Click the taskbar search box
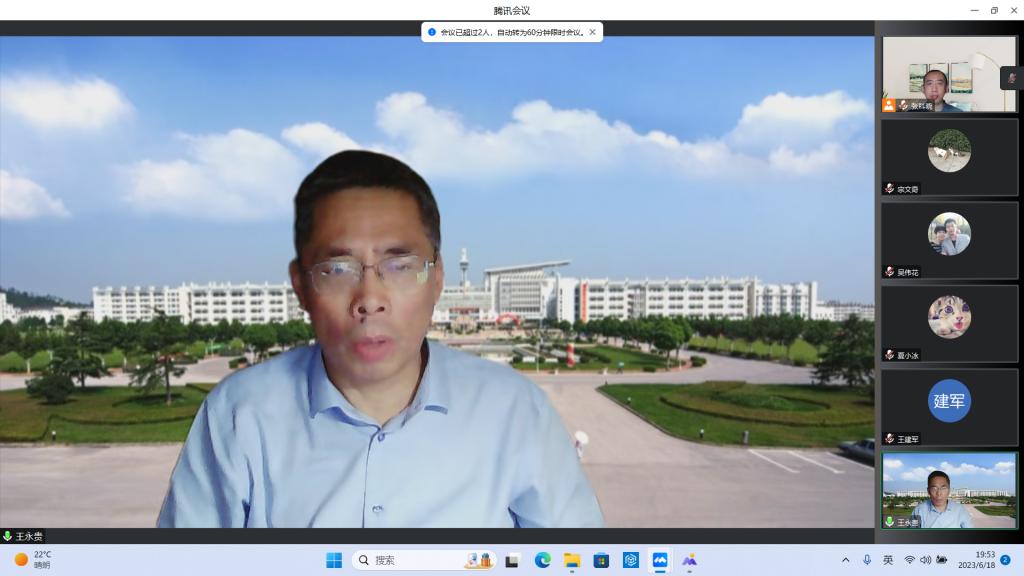Screen dimensions: 1024x576 pos(410,560)
